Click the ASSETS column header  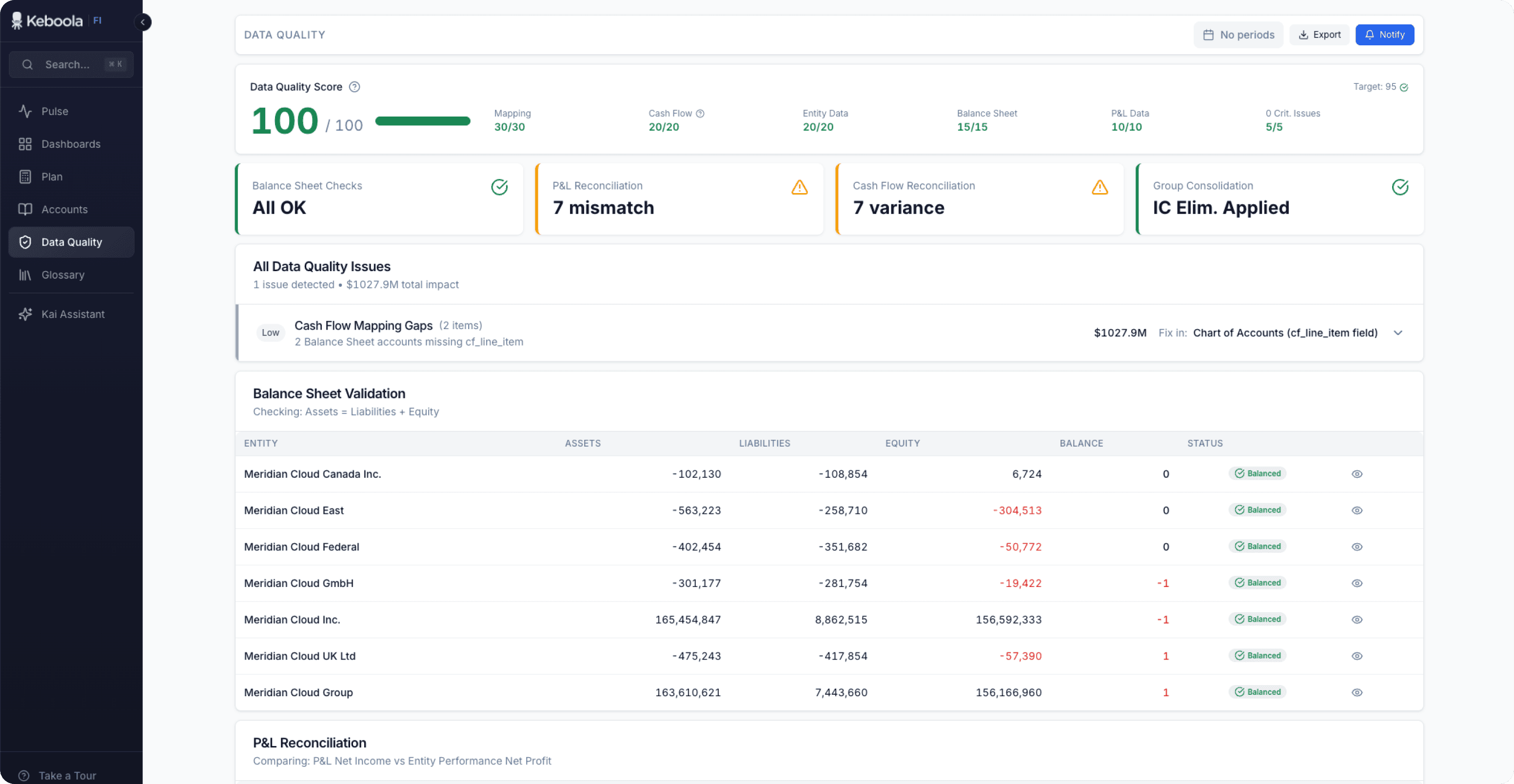tap(583, 444)
